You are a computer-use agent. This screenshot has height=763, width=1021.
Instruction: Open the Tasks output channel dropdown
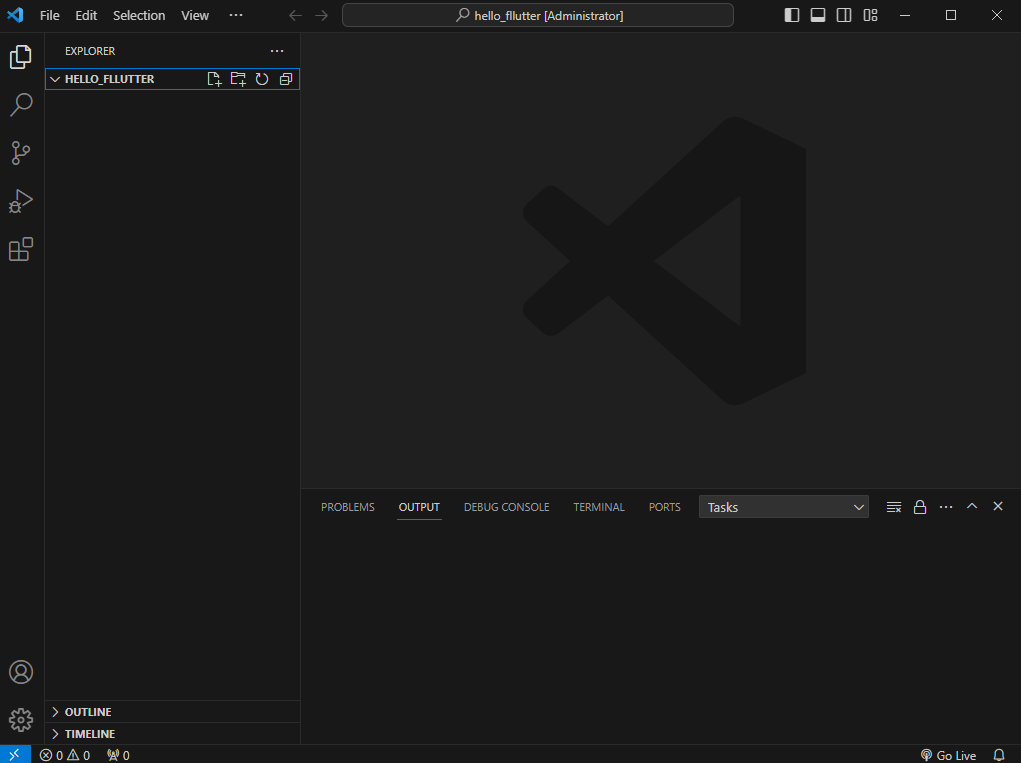coord(783,507)
